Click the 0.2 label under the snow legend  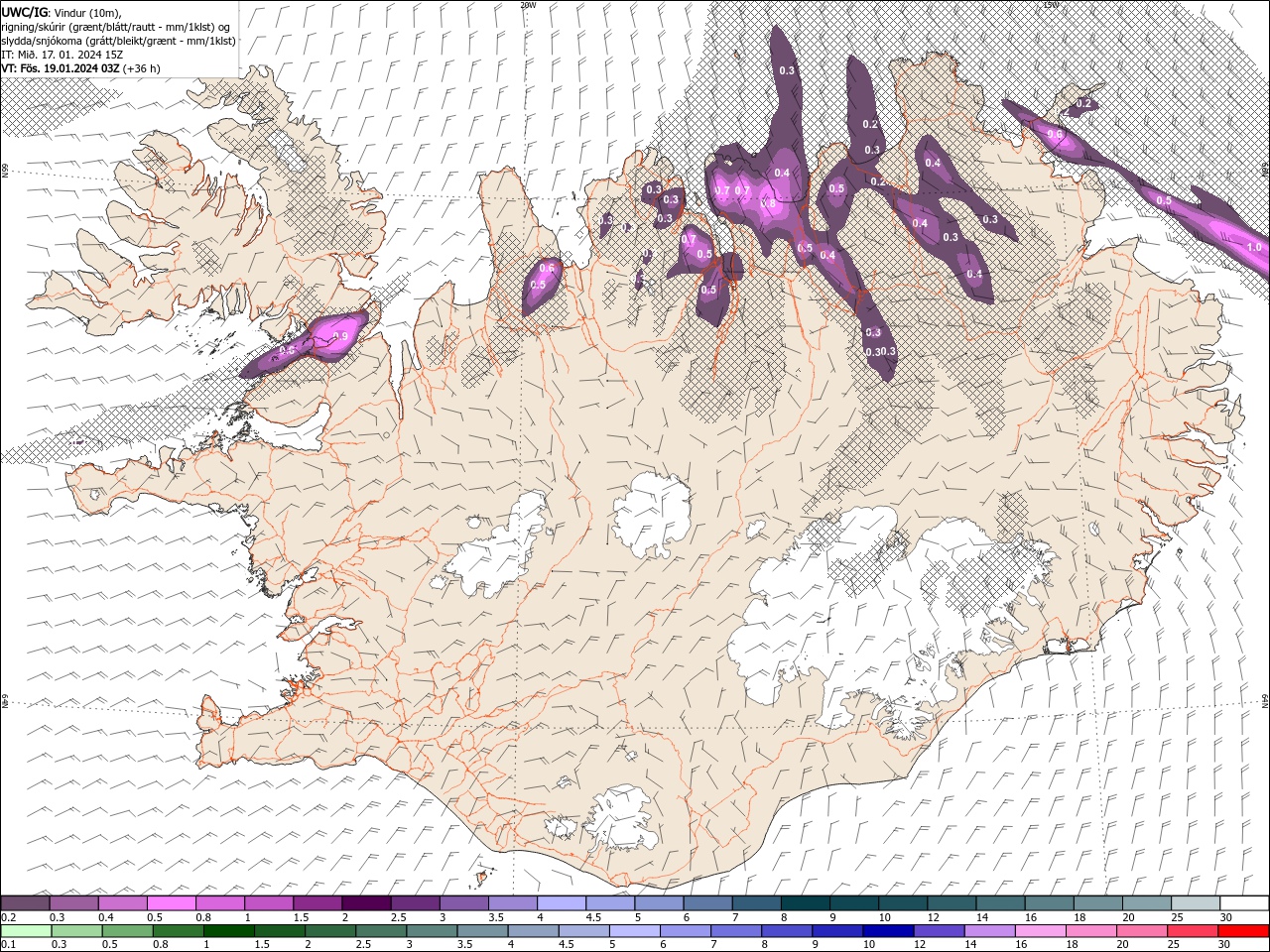tap(8, 917)
